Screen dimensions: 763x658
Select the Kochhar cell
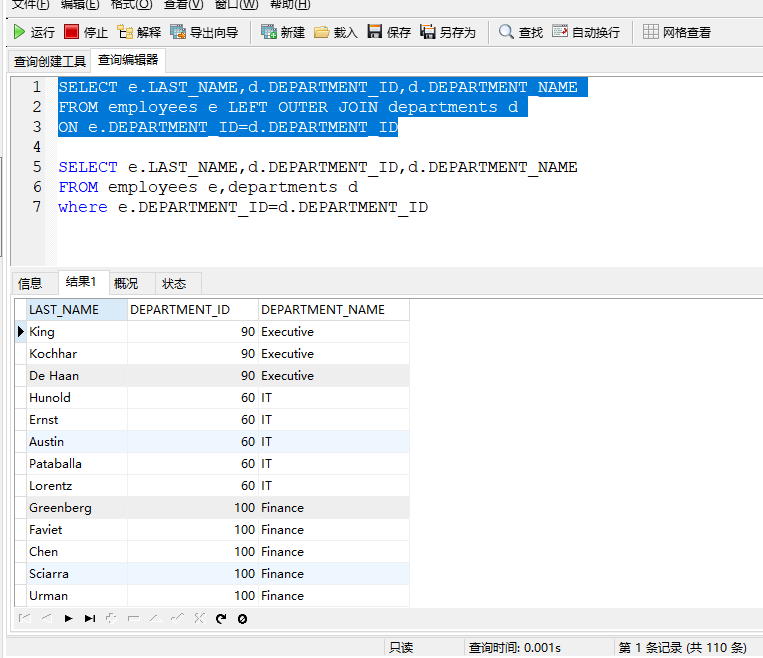coord(77,354)
